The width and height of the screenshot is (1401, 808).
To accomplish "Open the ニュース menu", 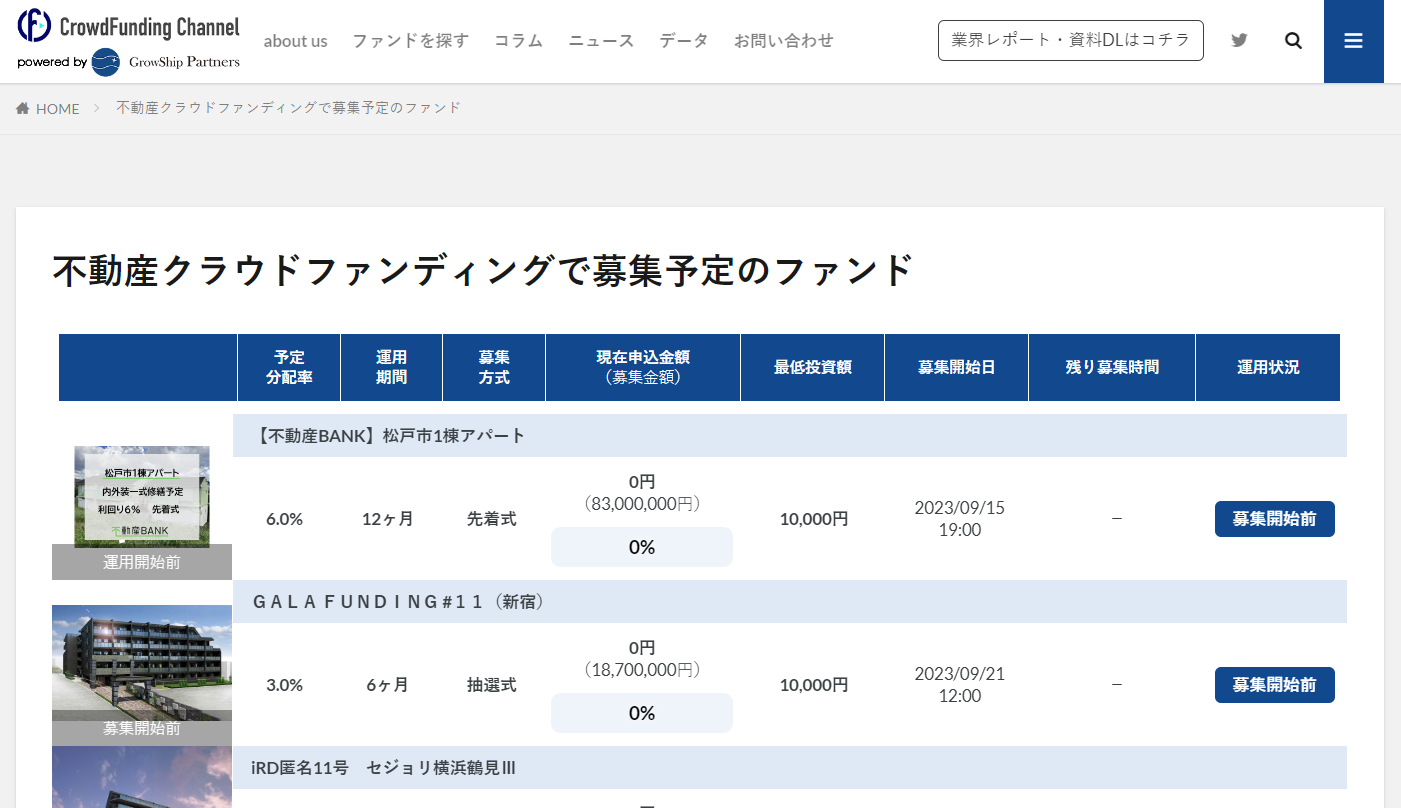I will (601, 41).
